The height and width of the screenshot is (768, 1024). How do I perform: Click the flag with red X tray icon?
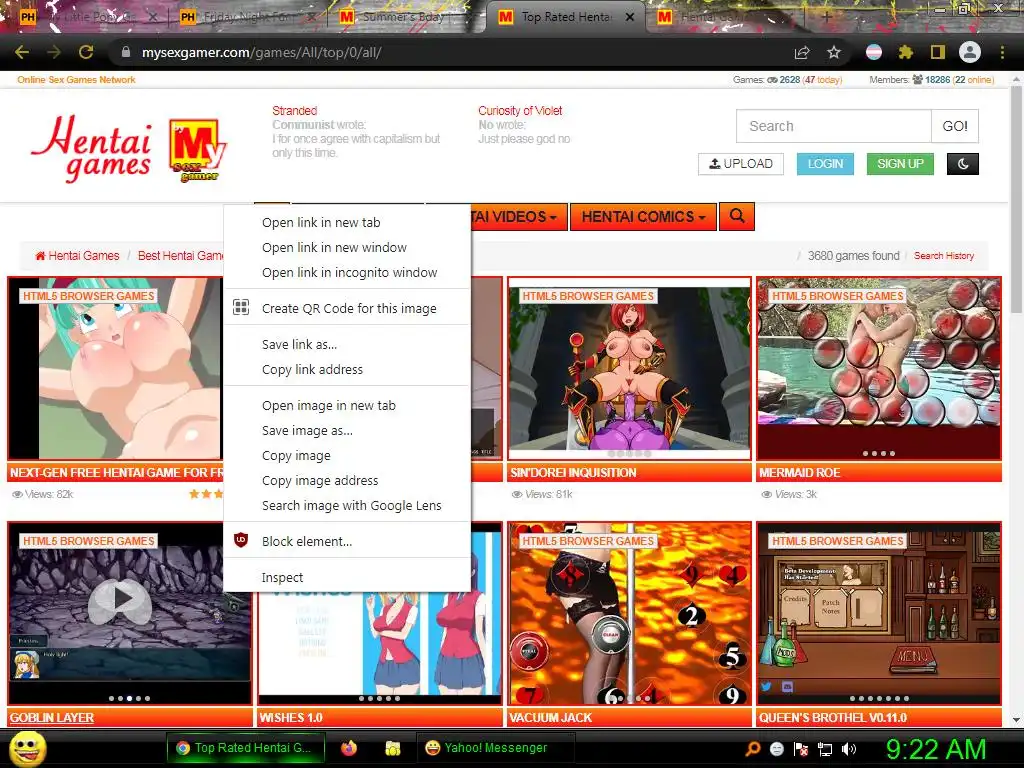click(801, 749)
